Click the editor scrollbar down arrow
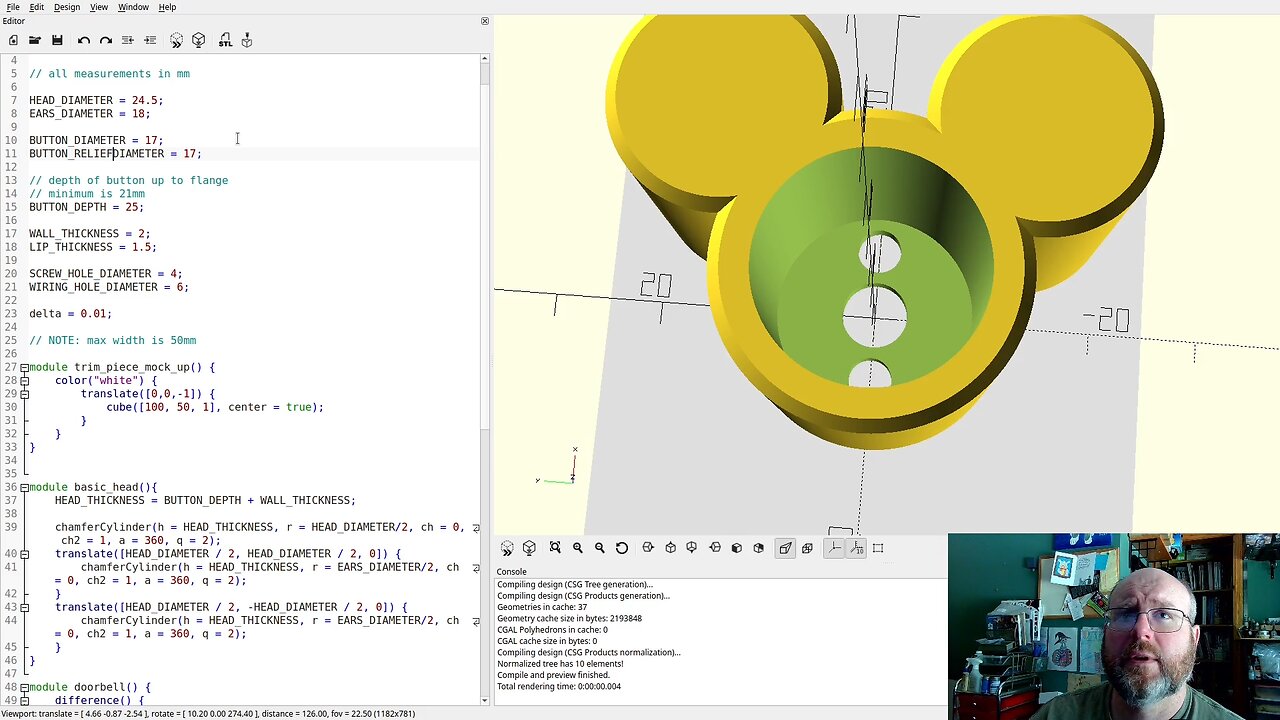 pos(485,700)
